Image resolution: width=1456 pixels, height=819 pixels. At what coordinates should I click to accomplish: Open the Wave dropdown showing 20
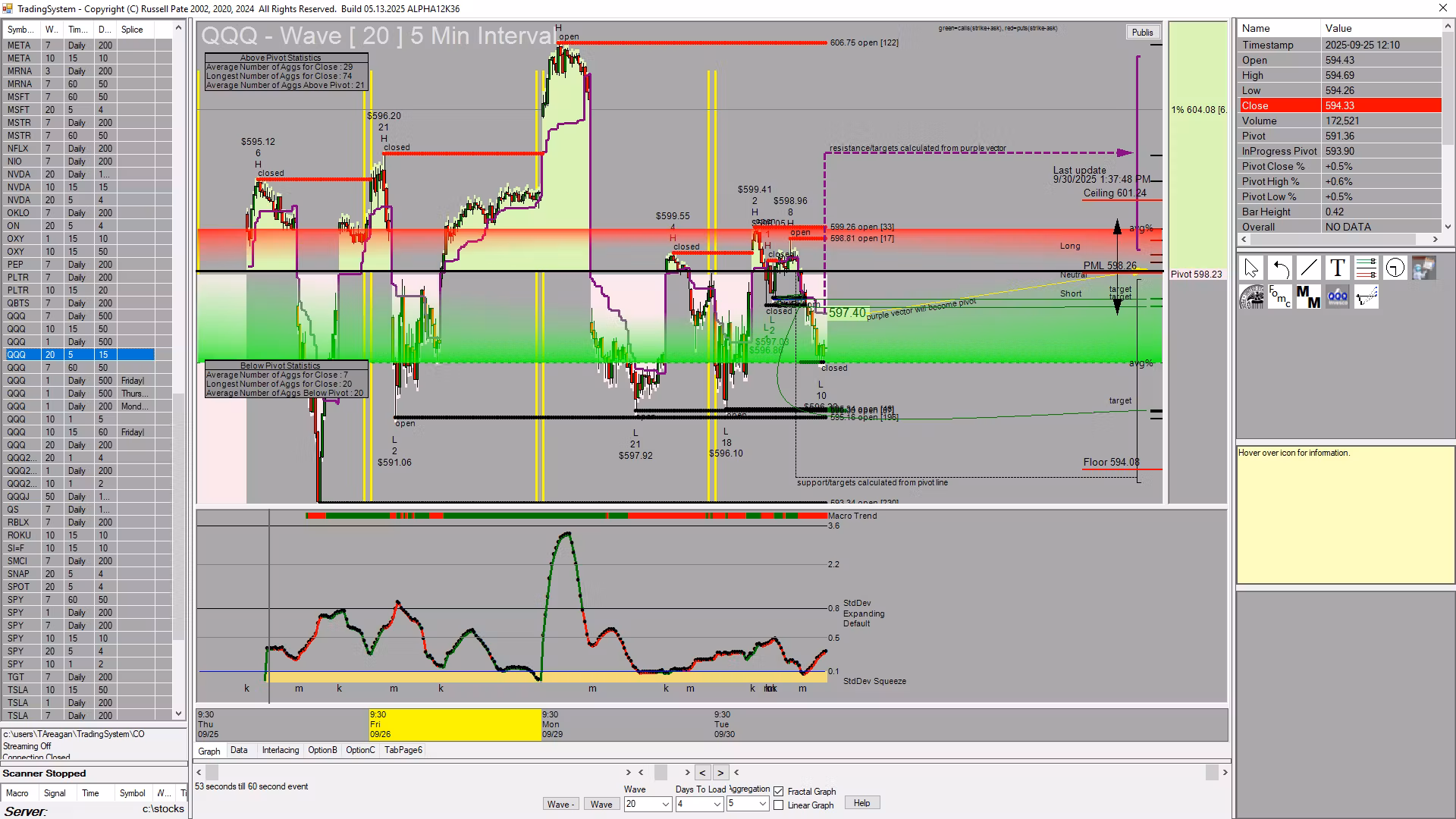(x=666, y=805)
